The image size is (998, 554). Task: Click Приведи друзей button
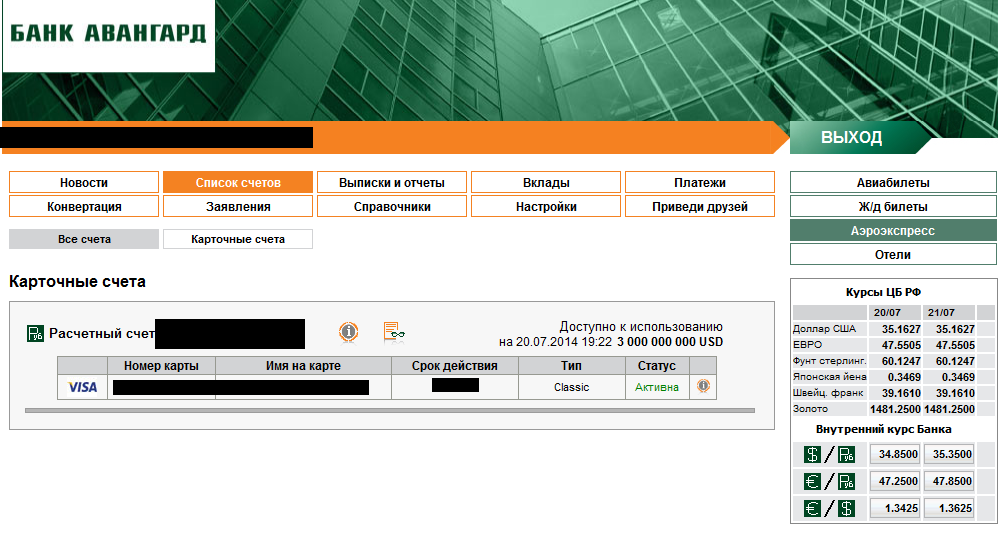point(700,206)
